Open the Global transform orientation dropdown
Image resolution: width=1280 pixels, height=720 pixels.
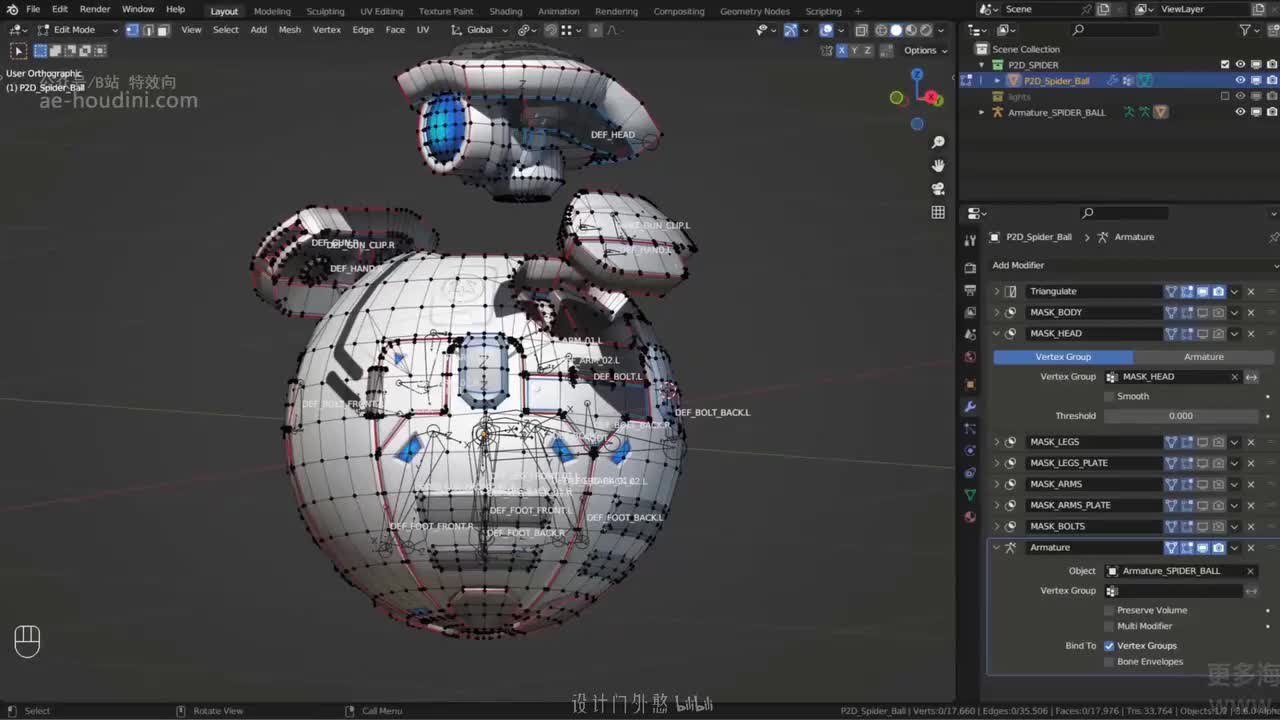(482, 30)
